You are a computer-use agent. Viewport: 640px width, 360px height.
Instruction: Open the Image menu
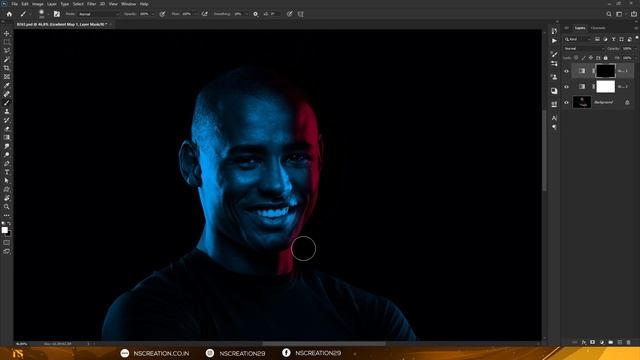pos(38,4)
